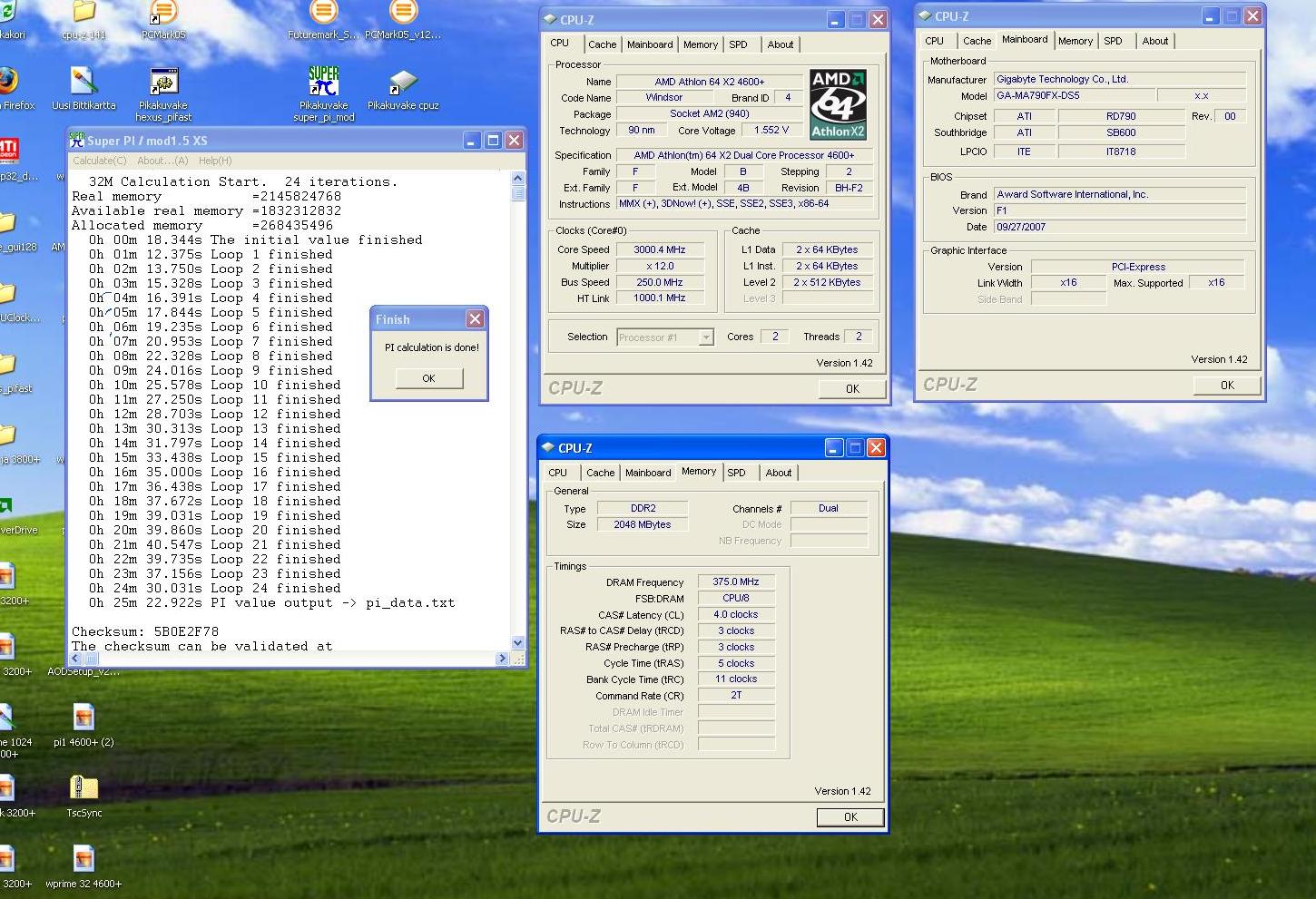This screenshot has height=899, width=1316.
Task: Open Memory tab in CPU-Z CPU window
Action: pyautogui.click(x=701, y=44)
